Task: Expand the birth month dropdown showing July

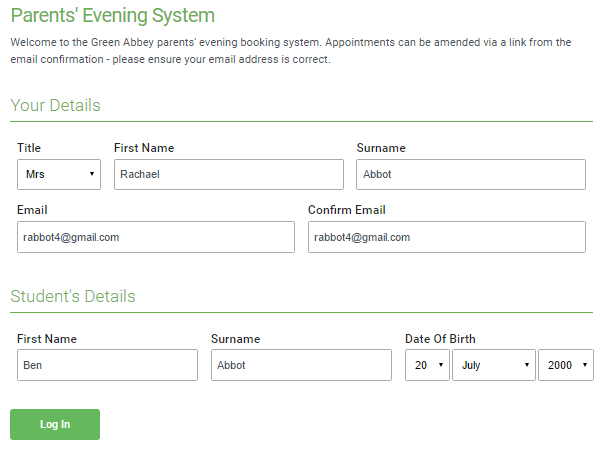Action: click(x=494, y=365)
